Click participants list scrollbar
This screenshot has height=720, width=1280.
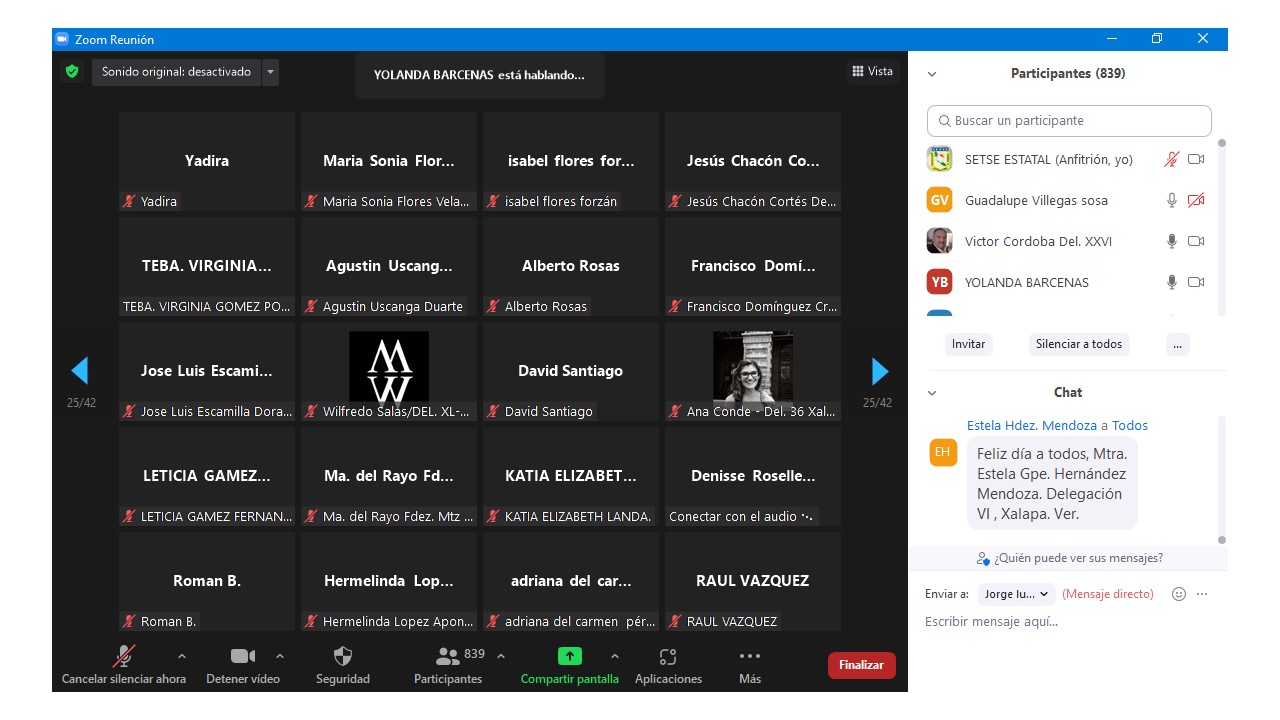point(1221,226)
